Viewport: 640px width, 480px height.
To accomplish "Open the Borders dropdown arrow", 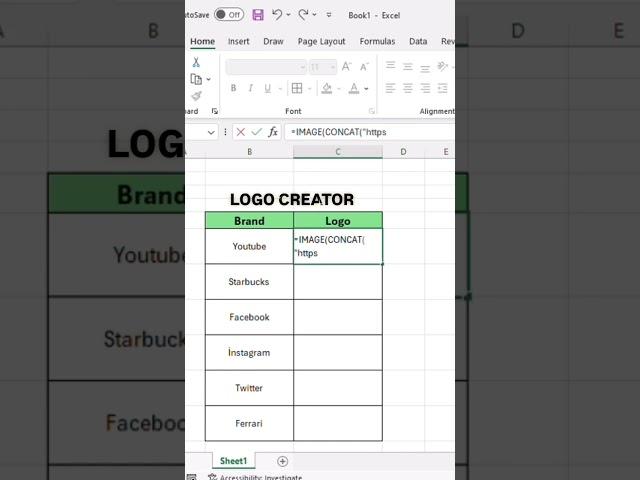I will (309, 89).
